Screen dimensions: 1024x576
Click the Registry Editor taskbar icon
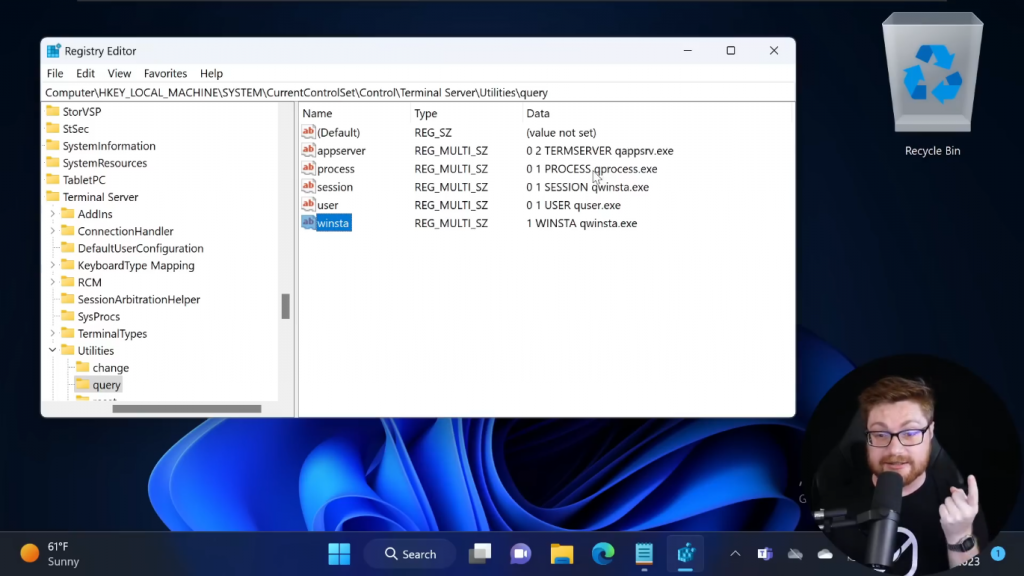pos(686,553)
